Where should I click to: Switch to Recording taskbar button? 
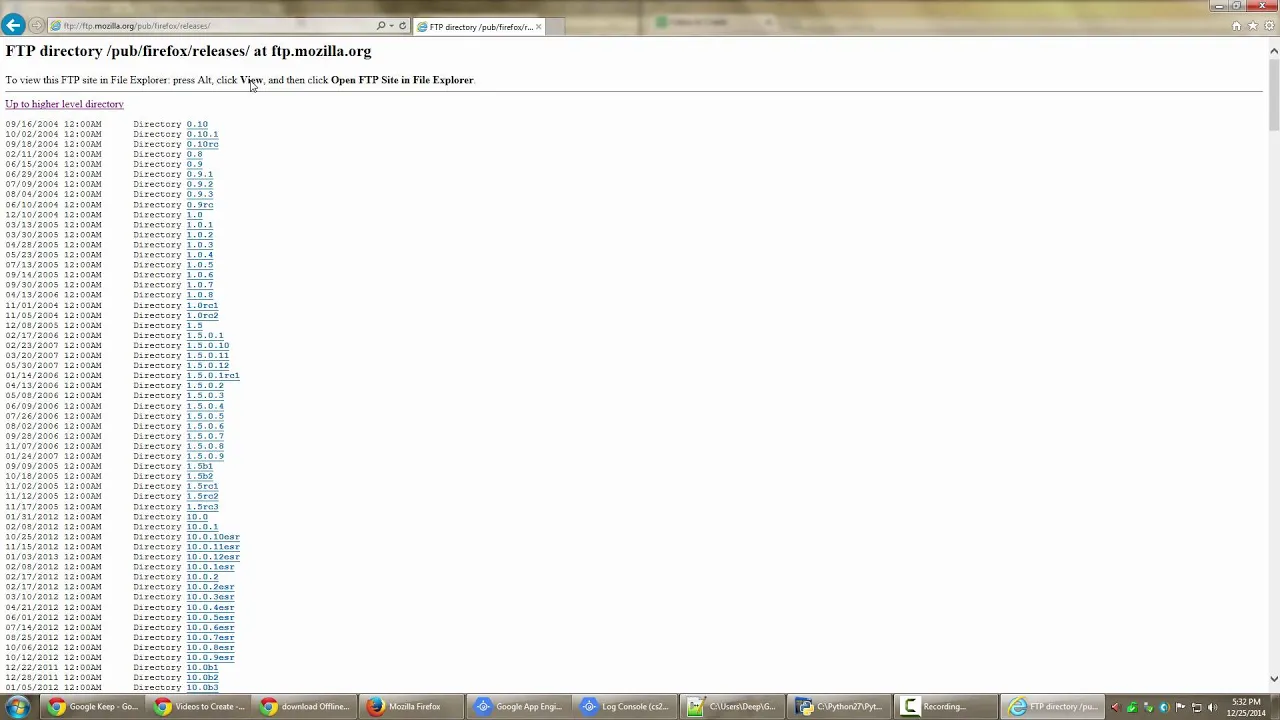point(944,707)
